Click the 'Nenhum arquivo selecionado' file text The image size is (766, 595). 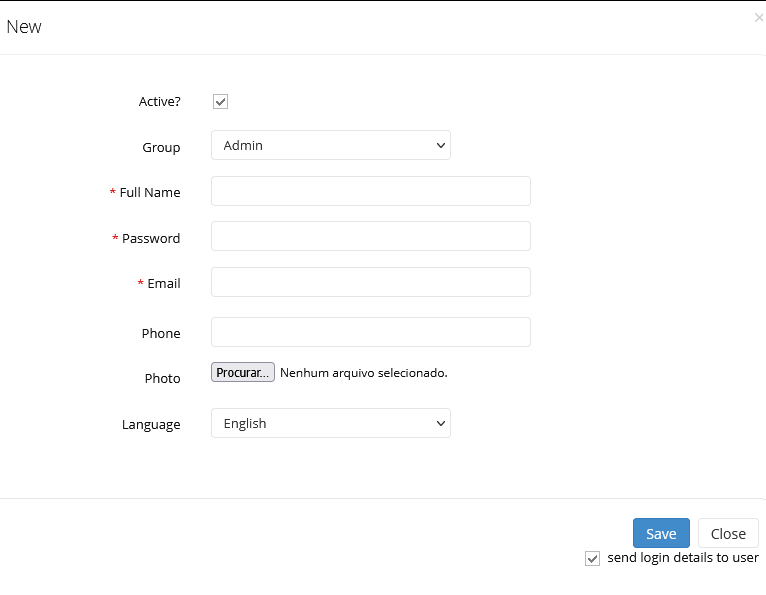pos(363,373)
